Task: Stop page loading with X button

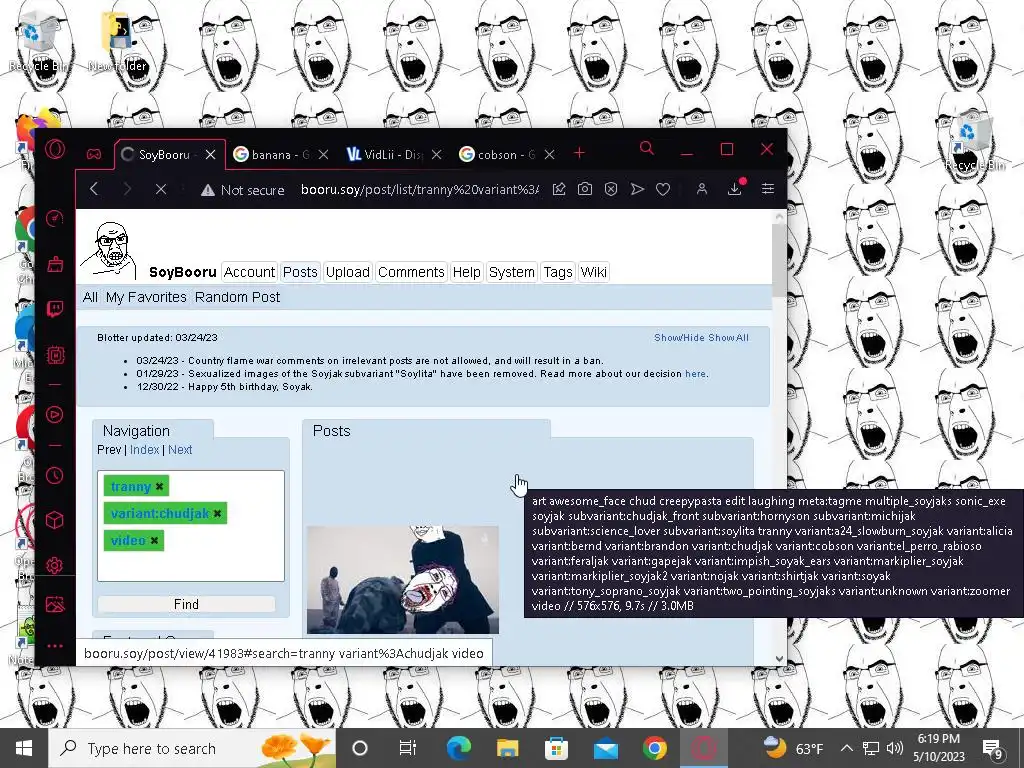Action: coord(161,189)
